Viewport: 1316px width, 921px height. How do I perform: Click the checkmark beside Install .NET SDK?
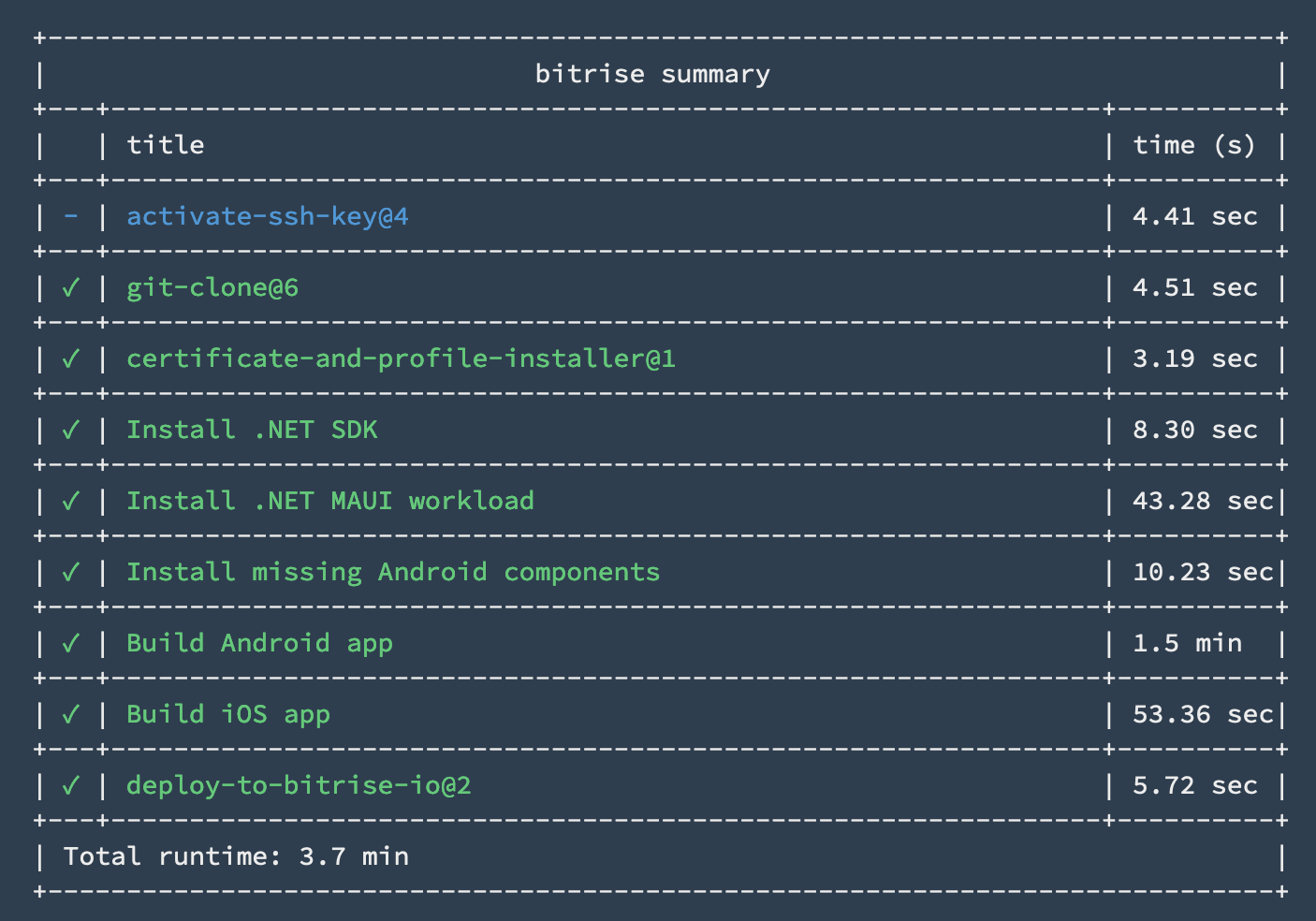click(x=70, y=430)
